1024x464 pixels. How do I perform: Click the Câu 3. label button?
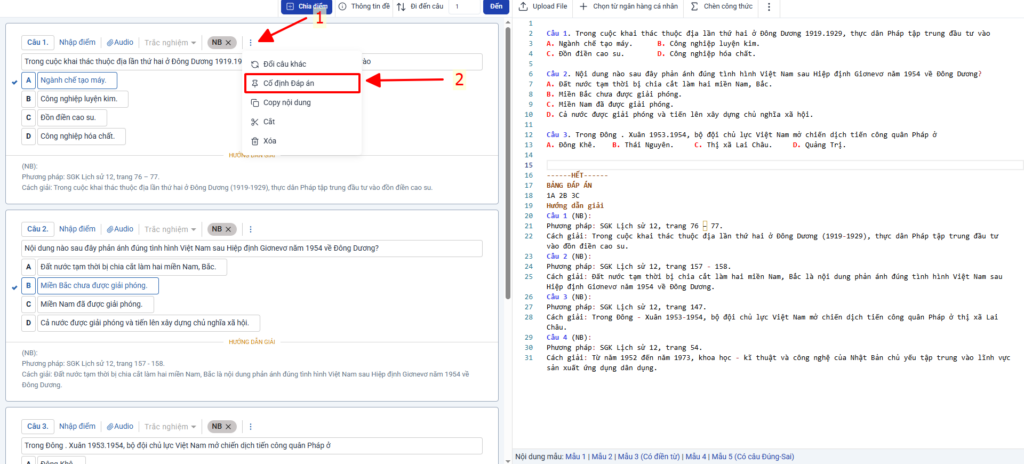(37, 426)
